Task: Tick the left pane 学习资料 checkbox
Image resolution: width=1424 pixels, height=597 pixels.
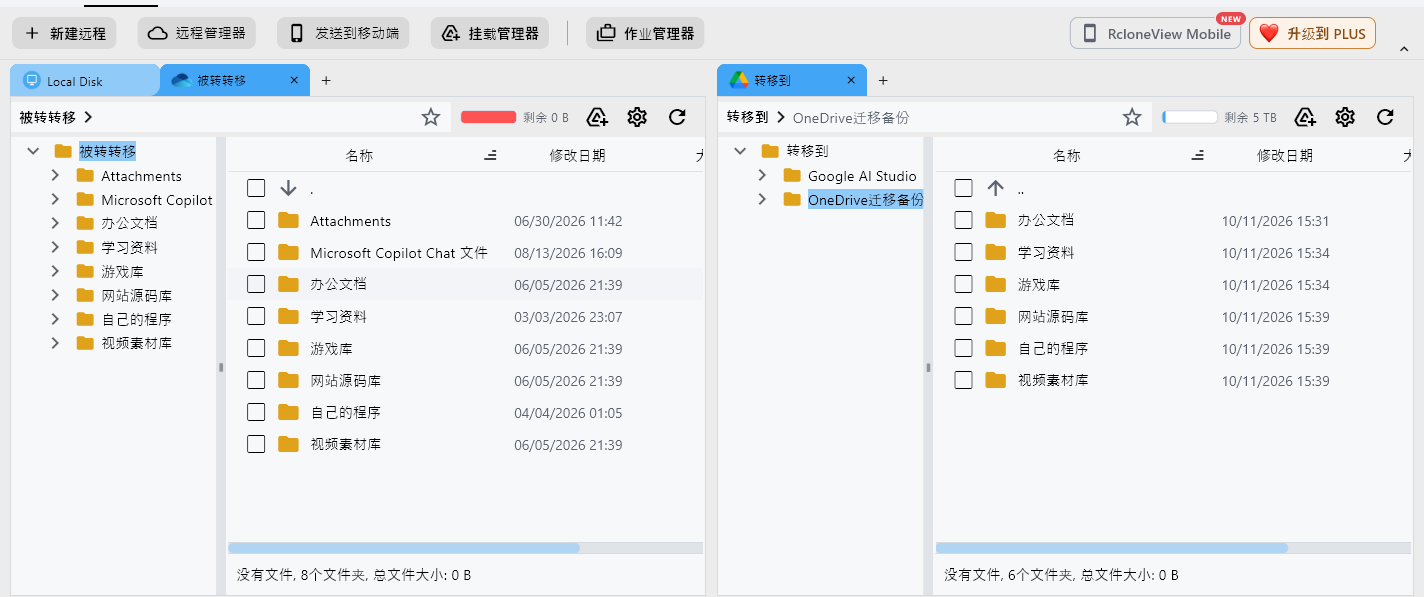Action: (256, 316)
